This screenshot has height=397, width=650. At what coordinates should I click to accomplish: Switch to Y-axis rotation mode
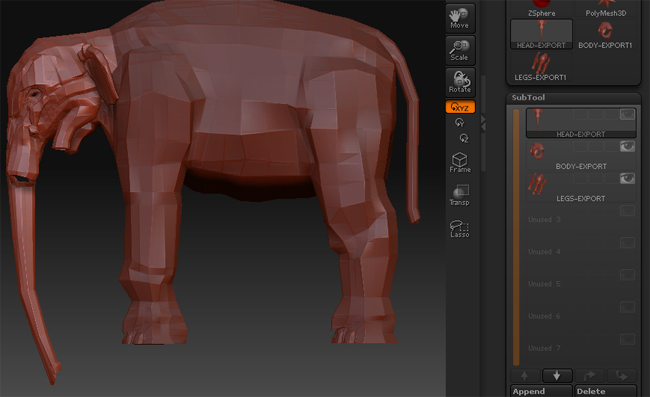pyautogui.click(x=460, y=122)
